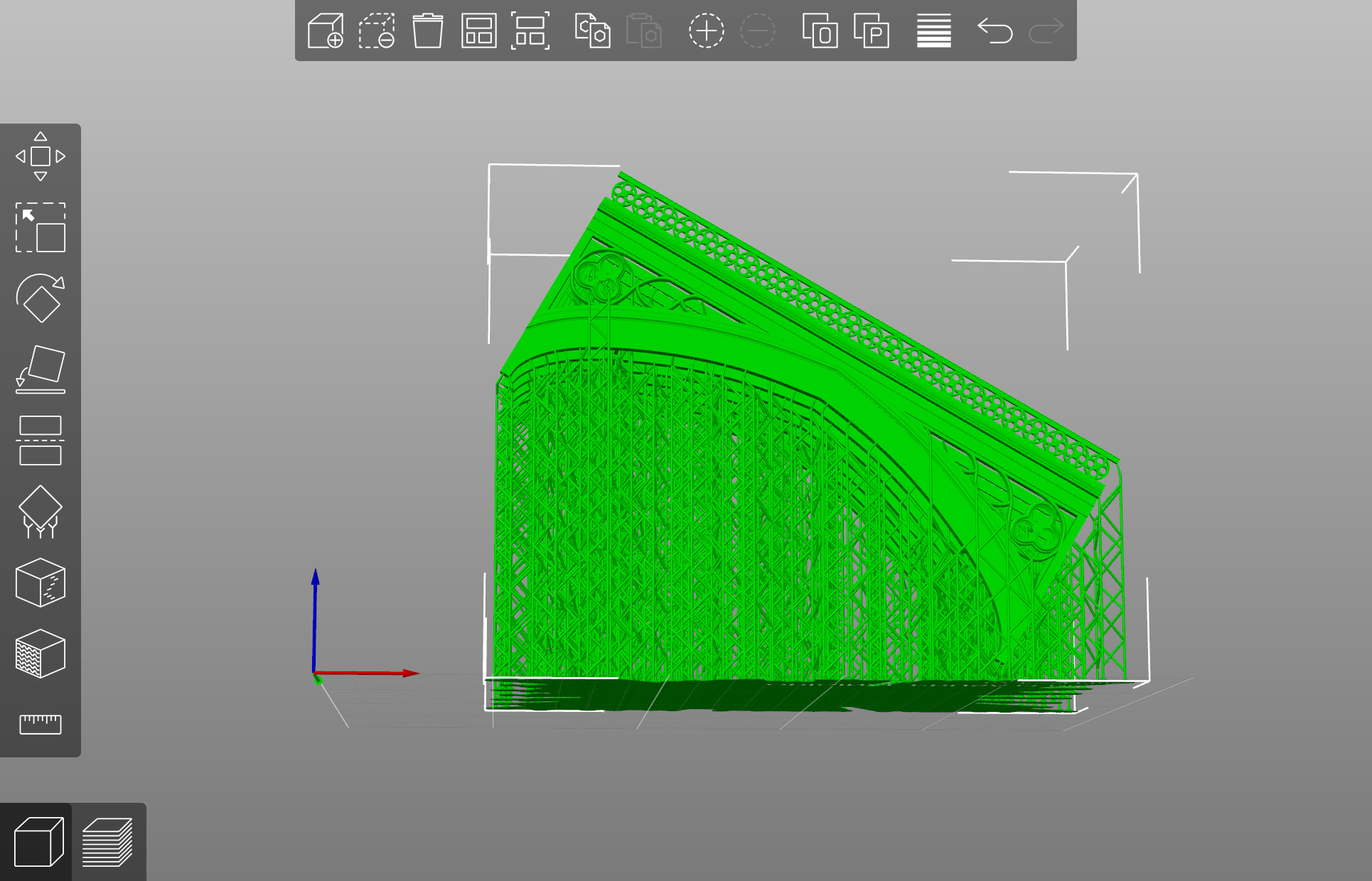Select the Move gizmo tool

pyautogui.click(x=41, y=156)
